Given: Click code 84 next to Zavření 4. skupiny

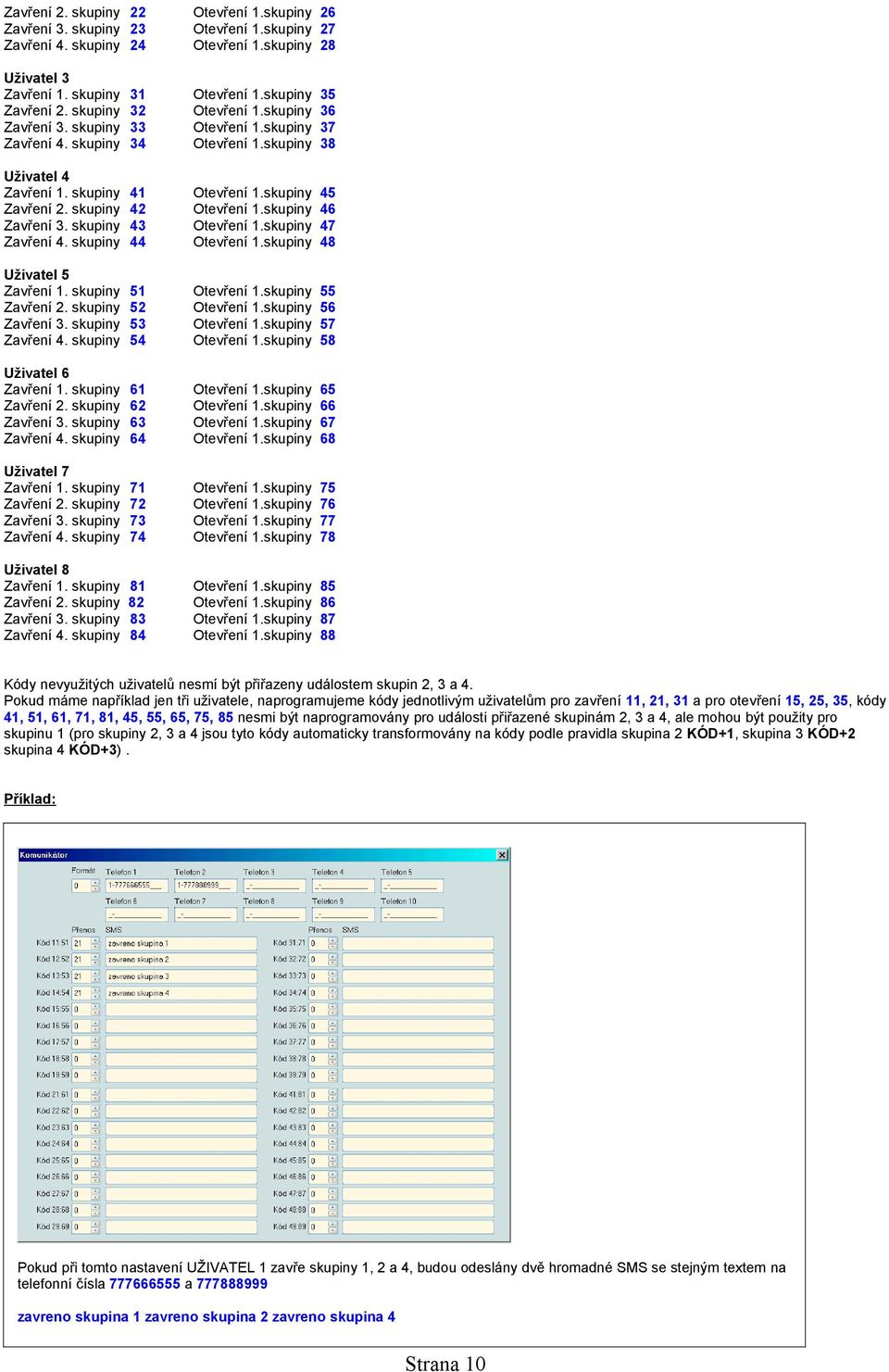Looking at the screenshot, I should pos(138,636).
